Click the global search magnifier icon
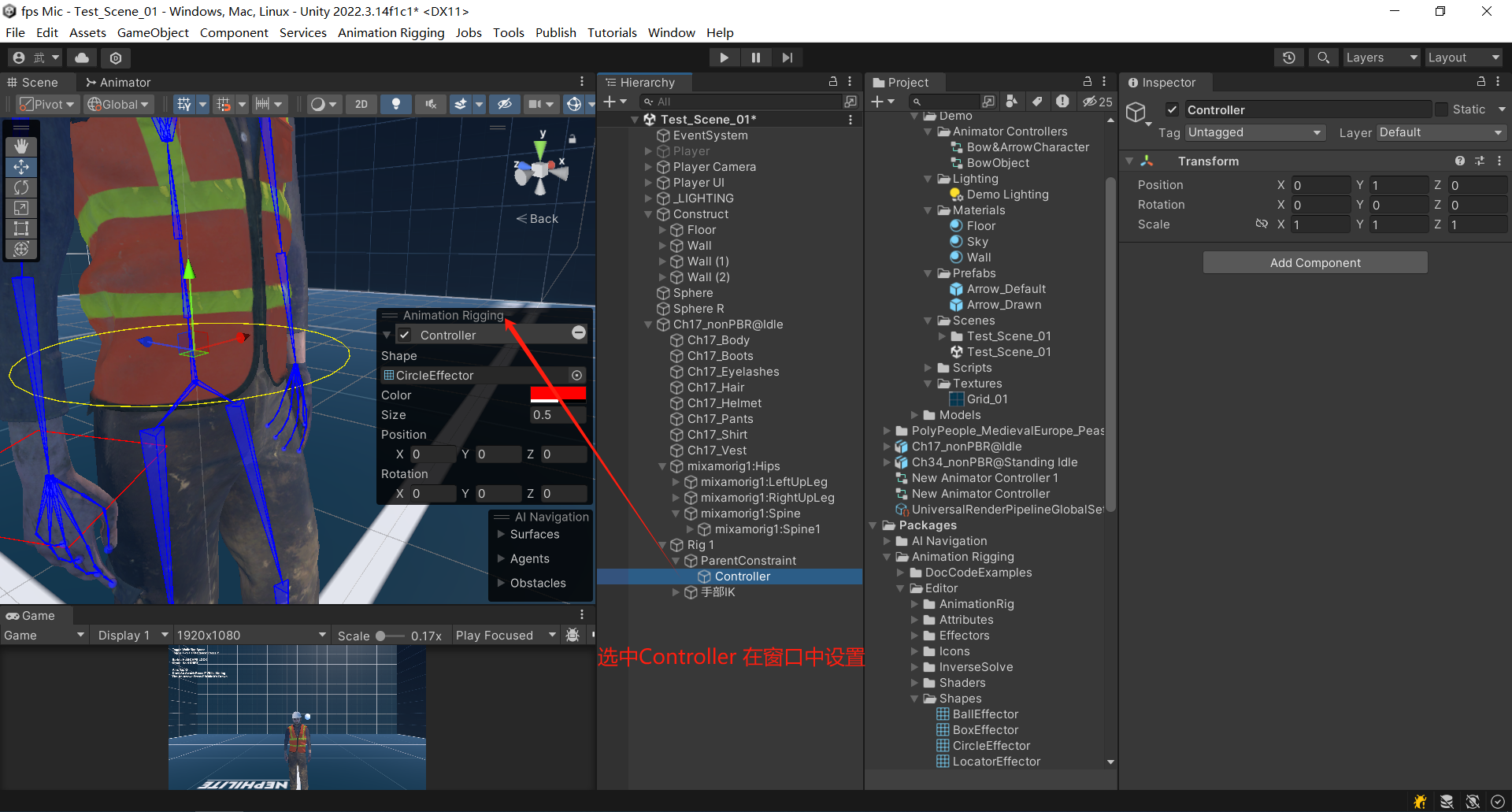The height and width of the screenshot is (812, 1512). coord(1324,57)
